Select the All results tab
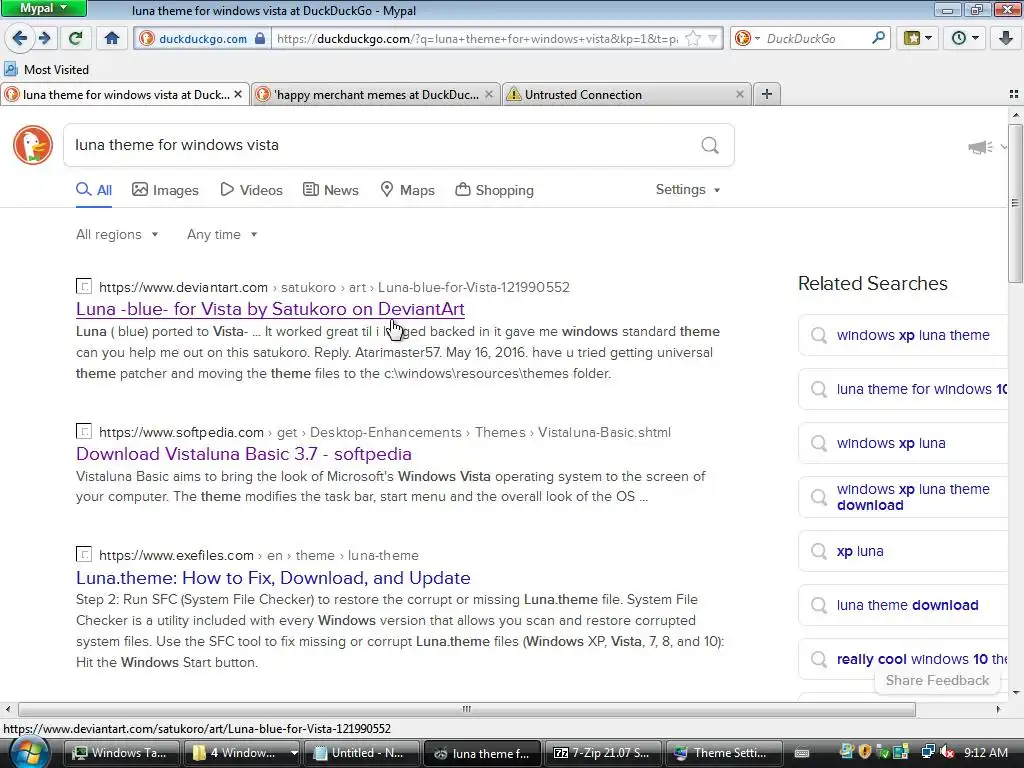The width and height of the screenshot is (1024, 768). point(94,190)
